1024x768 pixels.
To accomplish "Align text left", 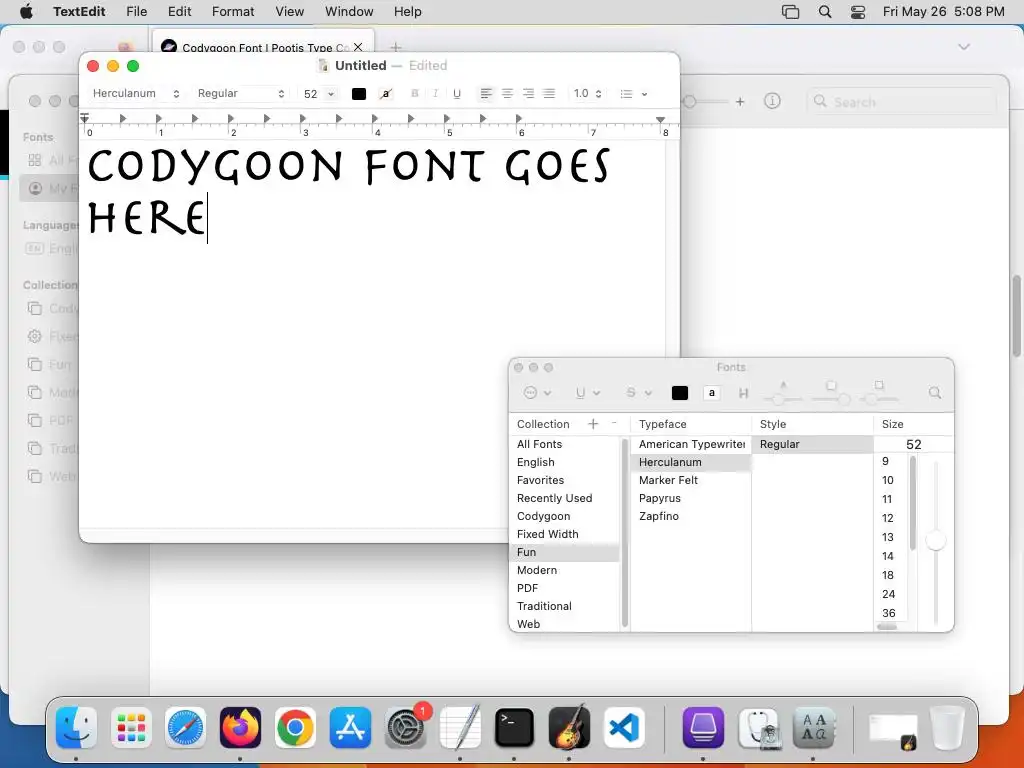I will click(486, 93).
